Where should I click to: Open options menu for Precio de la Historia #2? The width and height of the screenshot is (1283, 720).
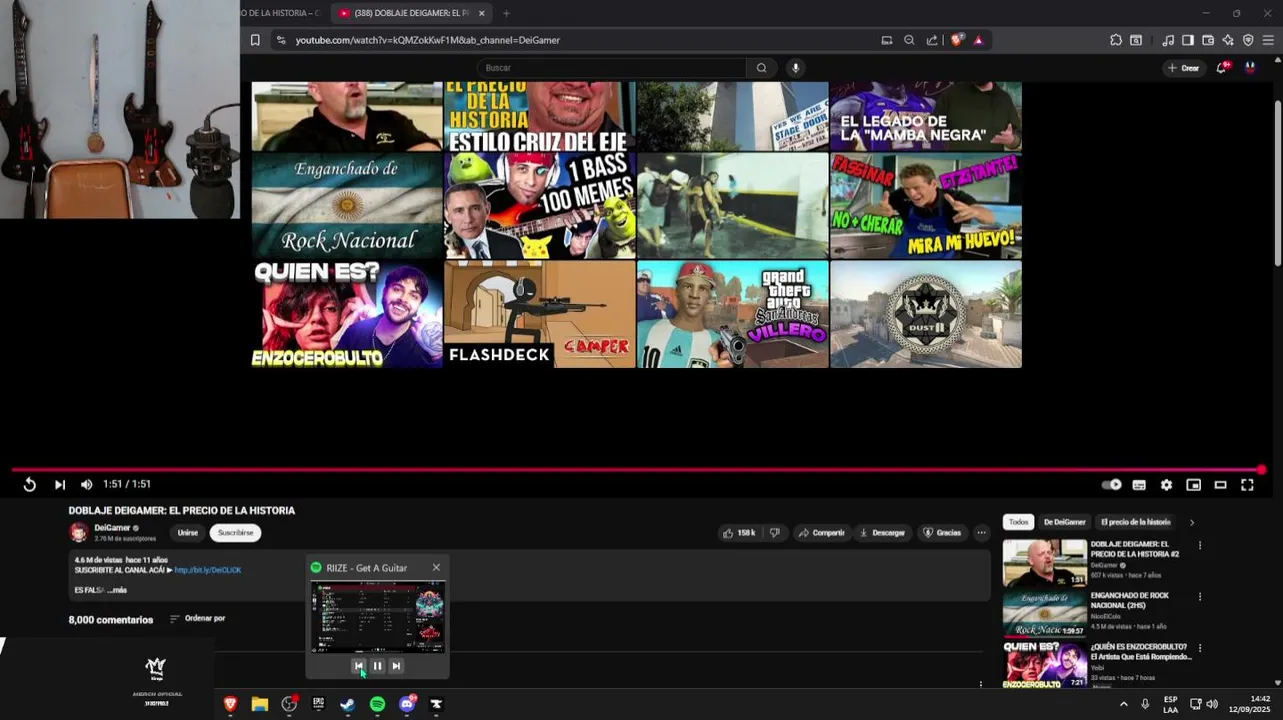point(1200,546)
